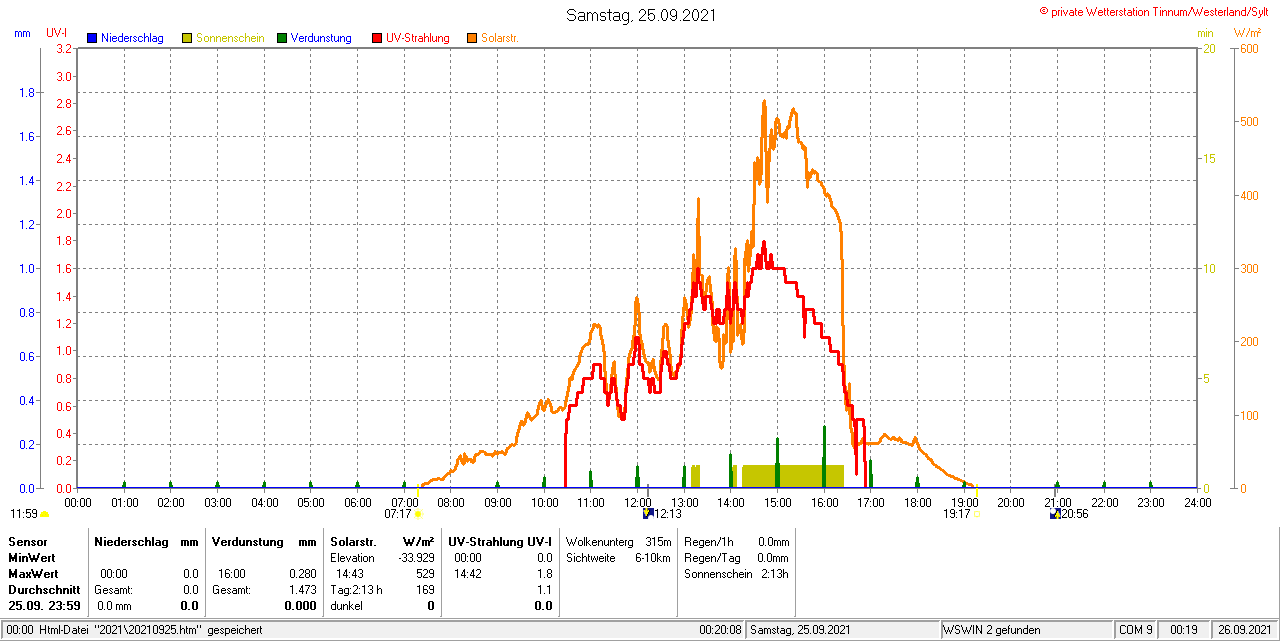Click the moon icon next to 20:56
This screenshot has height=641, width=1280.
pos(1054,513)
